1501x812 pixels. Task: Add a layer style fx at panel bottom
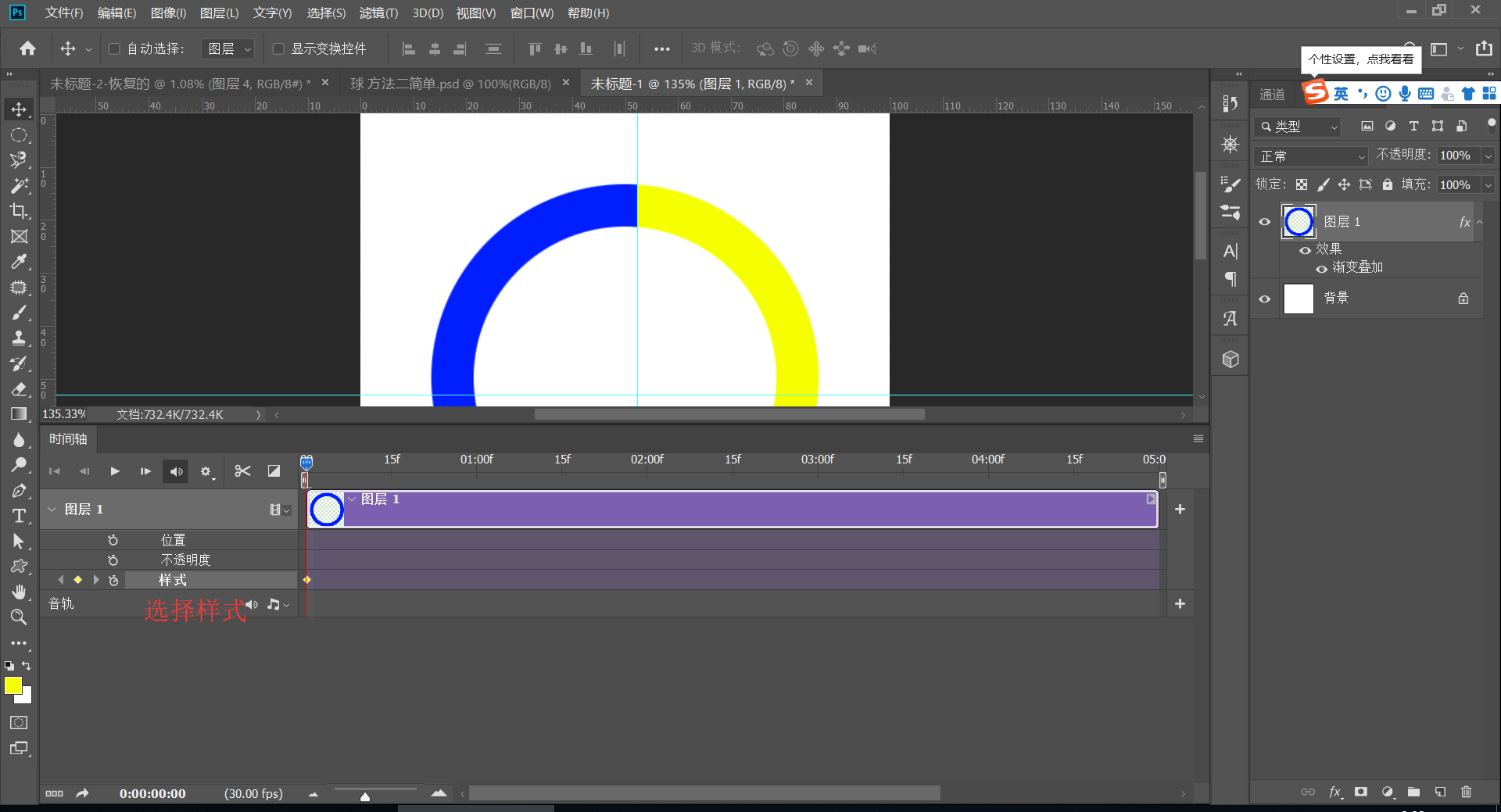pos(1335,792)
